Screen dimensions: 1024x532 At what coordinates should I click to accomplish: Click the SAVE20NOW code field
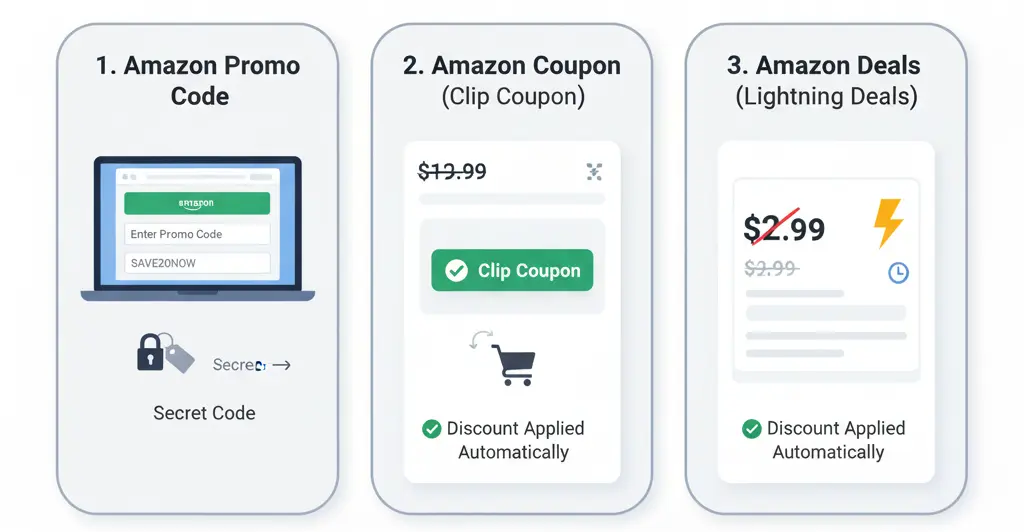click(x=197, y=263)
